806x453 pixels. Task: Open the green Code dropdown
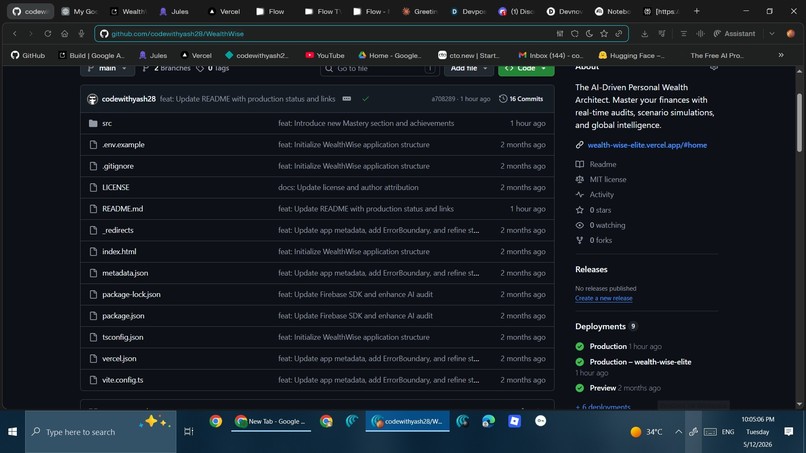526,68
